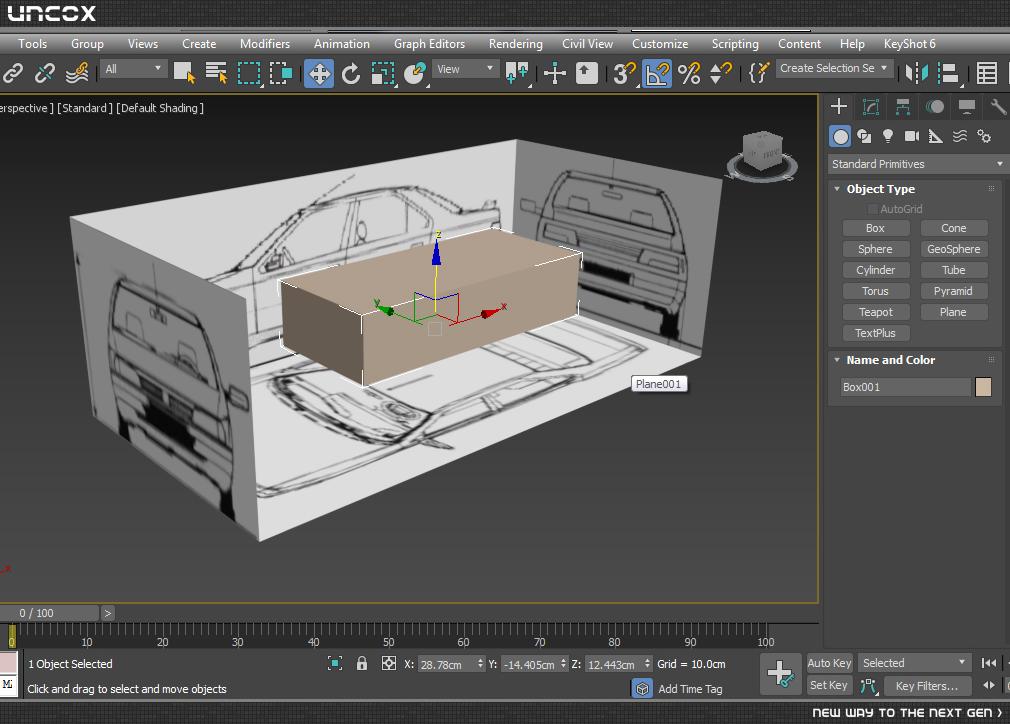Open the Rendering menu
Image resolution: width=1010 pixels, height=724 pixels.
[515, 44]
